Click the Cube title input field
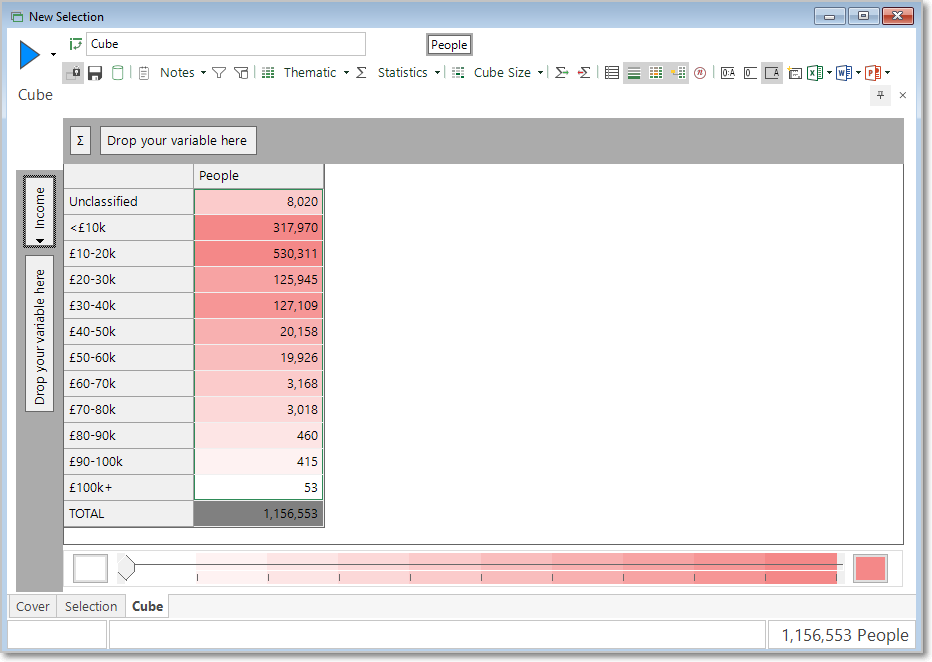Viewport: 932px width, 662px height. [x=226, y=44]
